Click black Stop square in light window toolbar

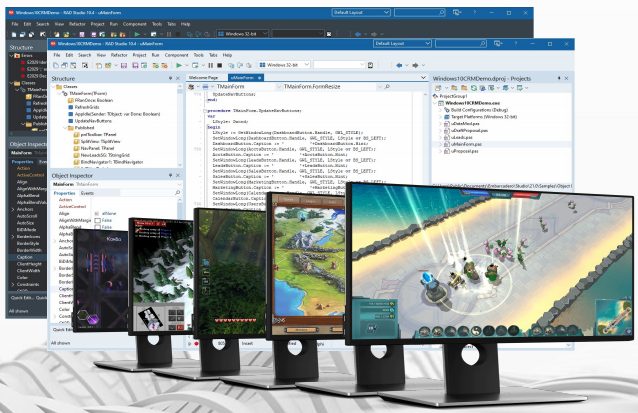coord(219,65)
